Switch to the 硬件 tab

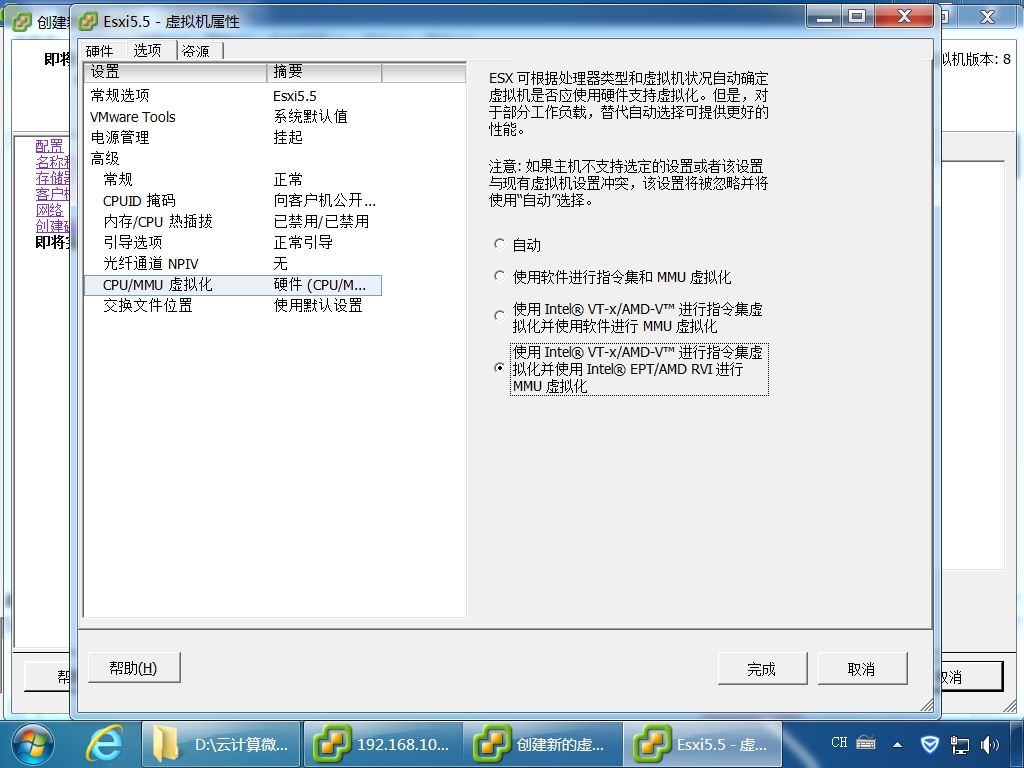99,51
